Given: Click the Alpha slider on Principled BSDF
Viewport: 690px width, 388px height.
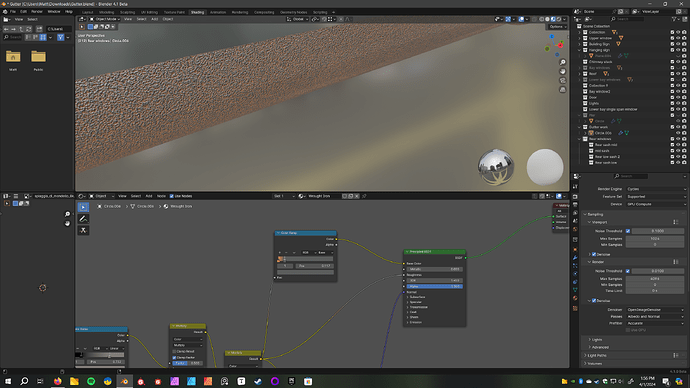Looking at the screenshot, I should [434, 286].
